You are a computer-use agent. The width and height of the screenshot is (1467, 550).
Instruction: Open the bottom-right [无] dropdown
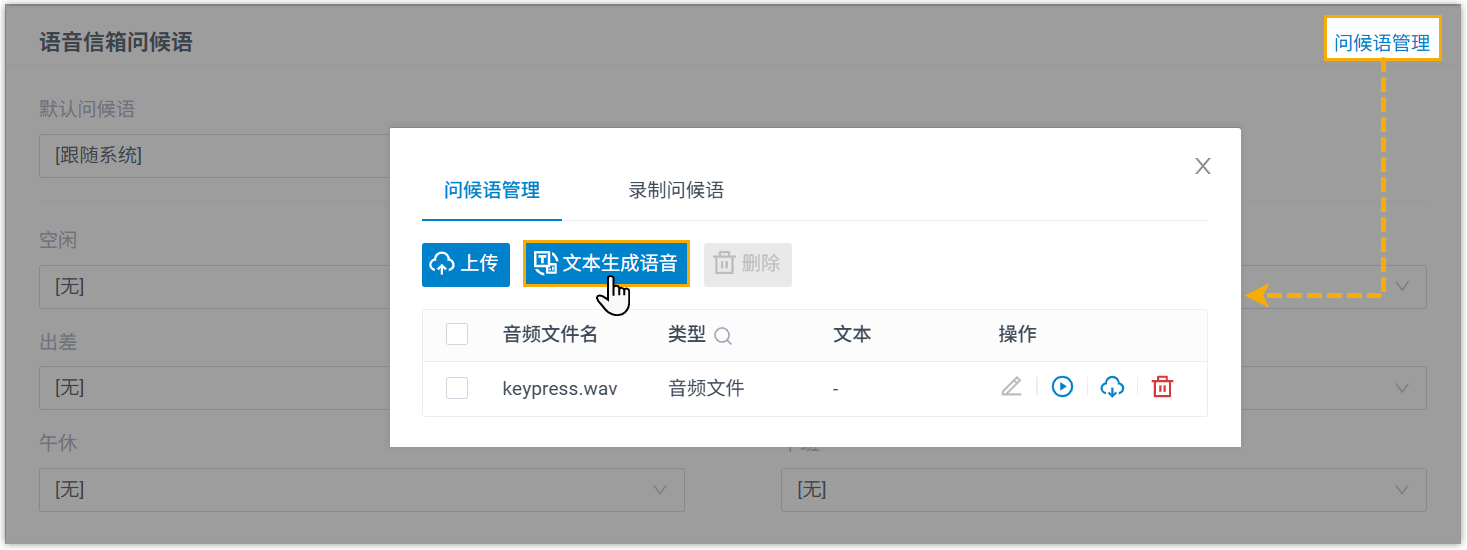[x=1103, y=490]
